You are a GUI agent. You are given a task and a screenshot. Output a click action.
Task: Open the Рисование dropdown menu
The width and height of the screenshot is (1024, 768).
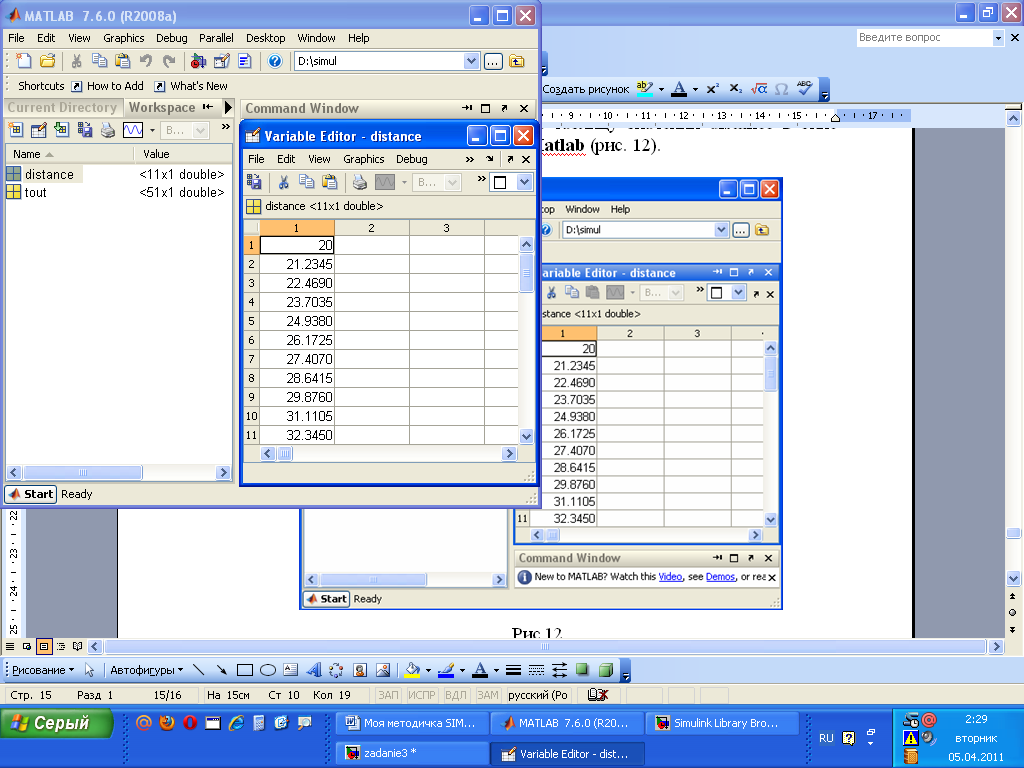click(x=43, y=670)
